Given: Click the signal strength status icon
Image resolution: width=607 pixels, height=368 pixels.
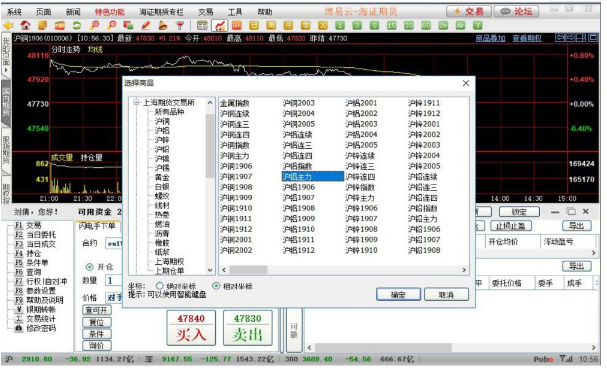Looking at the screenshot, I should point(566,359).
